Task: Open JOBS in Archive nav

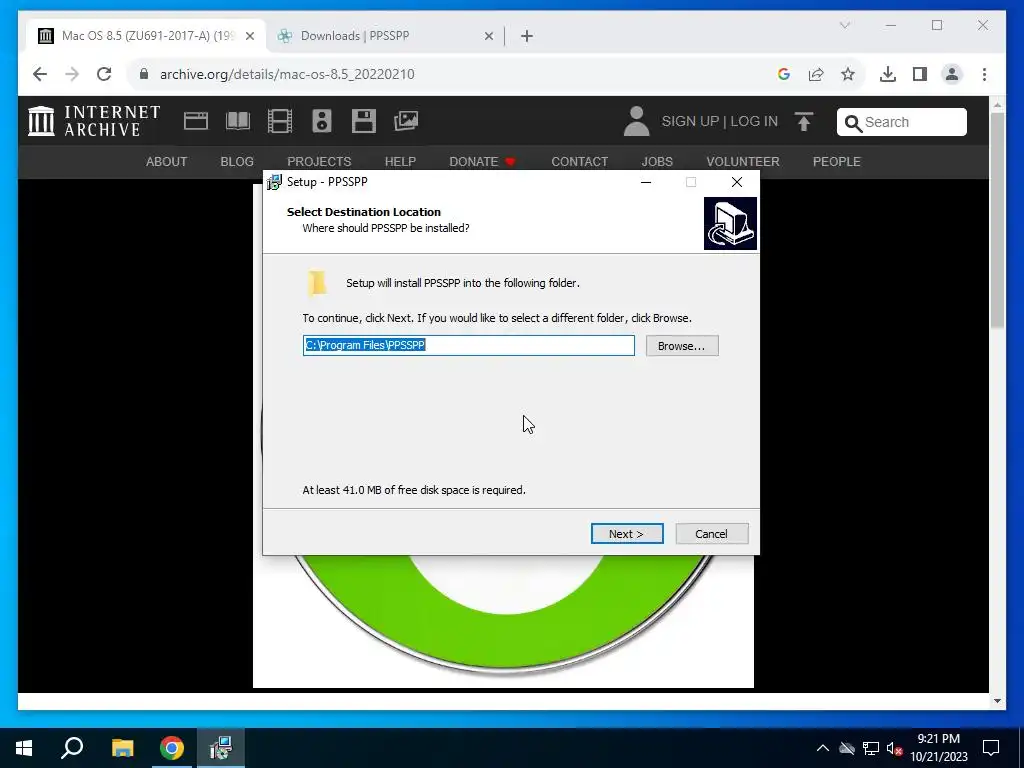Action: point(657,161)
